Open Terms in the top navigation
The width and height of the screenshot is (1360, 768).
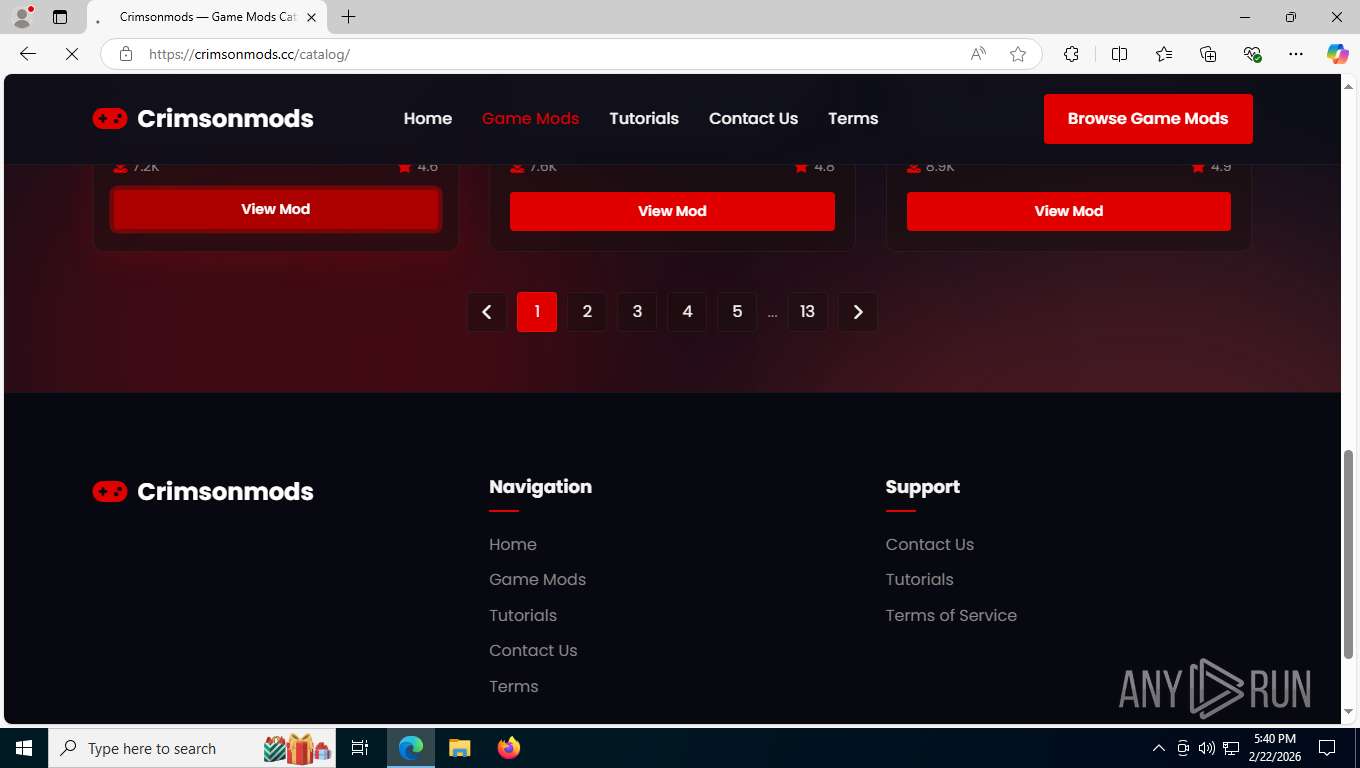tap(853, 118)
